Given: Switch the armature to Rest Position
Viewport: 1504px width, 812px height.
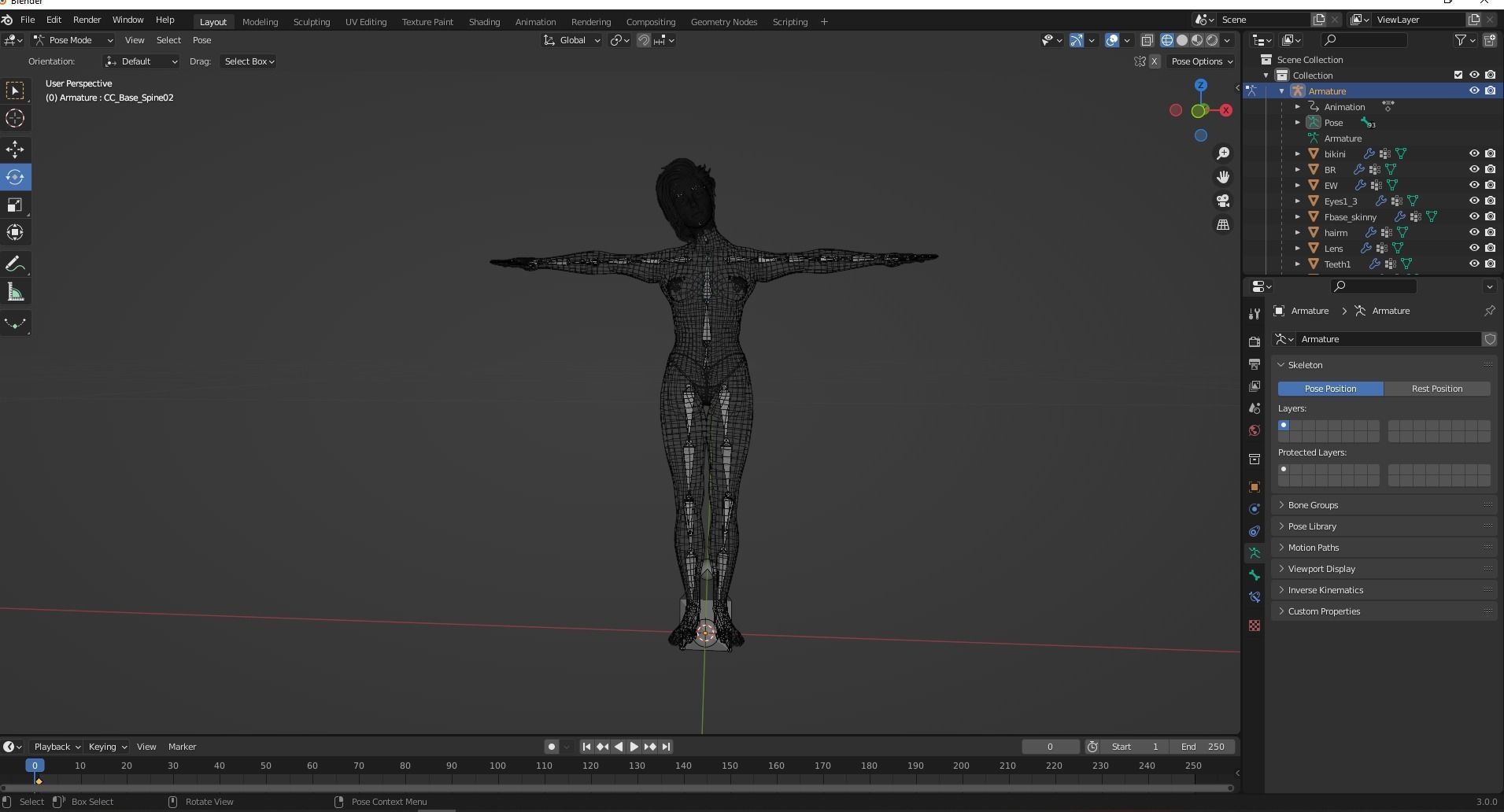Looking at the screenshot, I should pos(1438,388).
